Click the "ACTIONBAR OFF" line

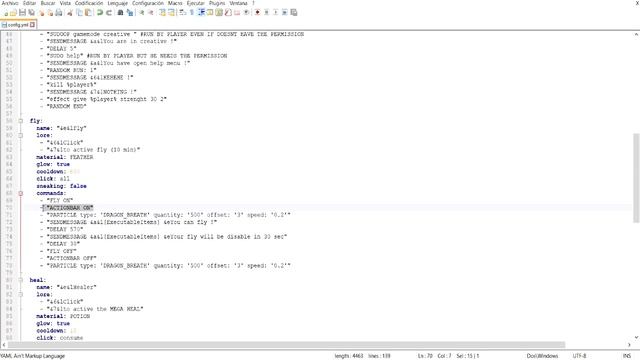[71, 258]
